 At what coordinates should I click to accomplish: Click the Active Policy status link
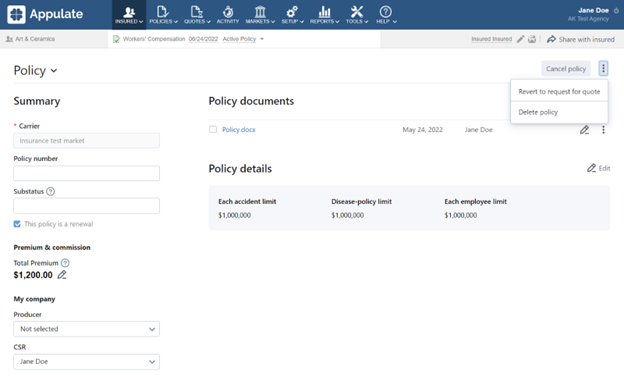pos(239,39)
